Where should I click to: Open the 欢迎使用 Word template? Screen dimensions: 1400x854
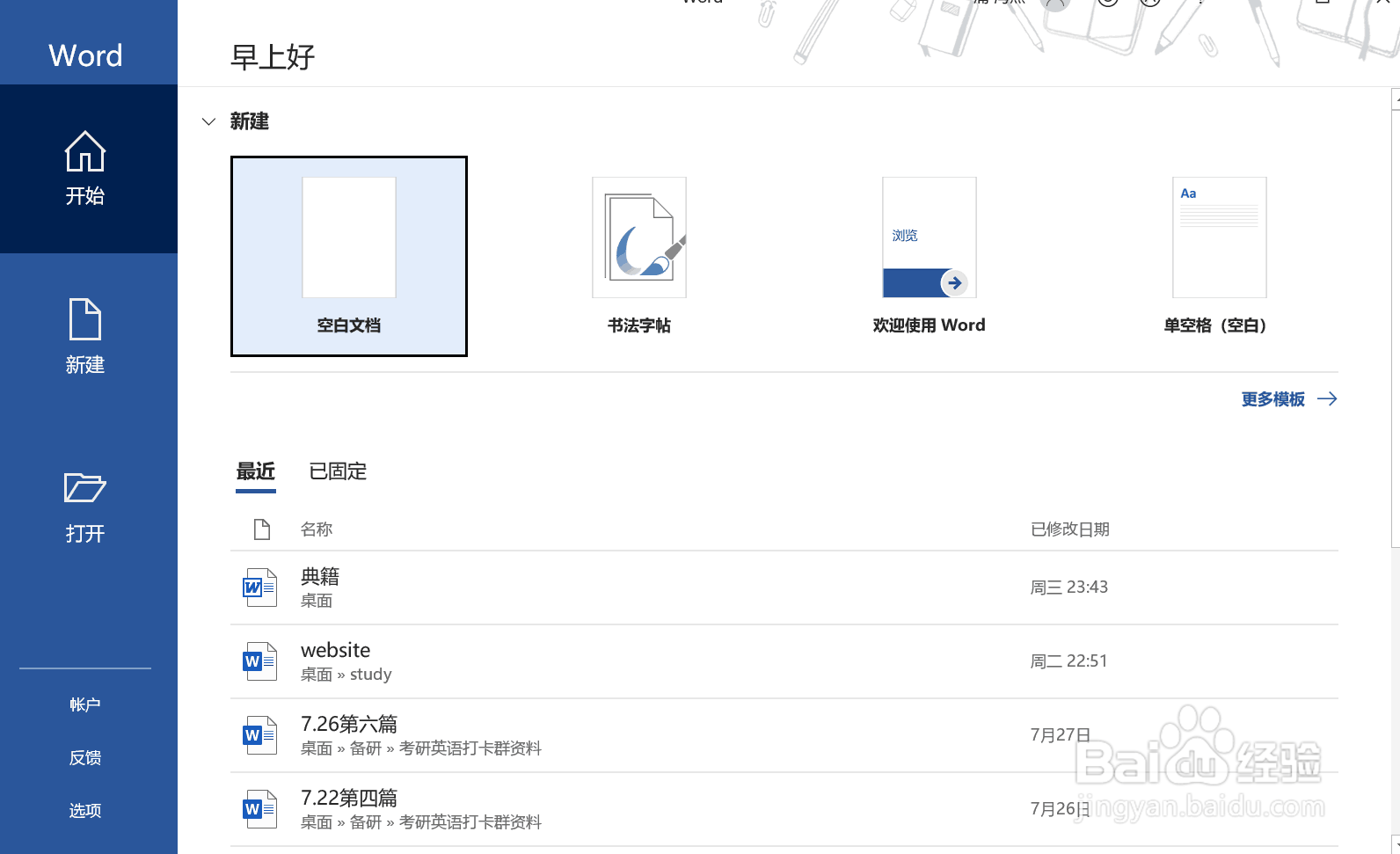(x=930, y=256)
